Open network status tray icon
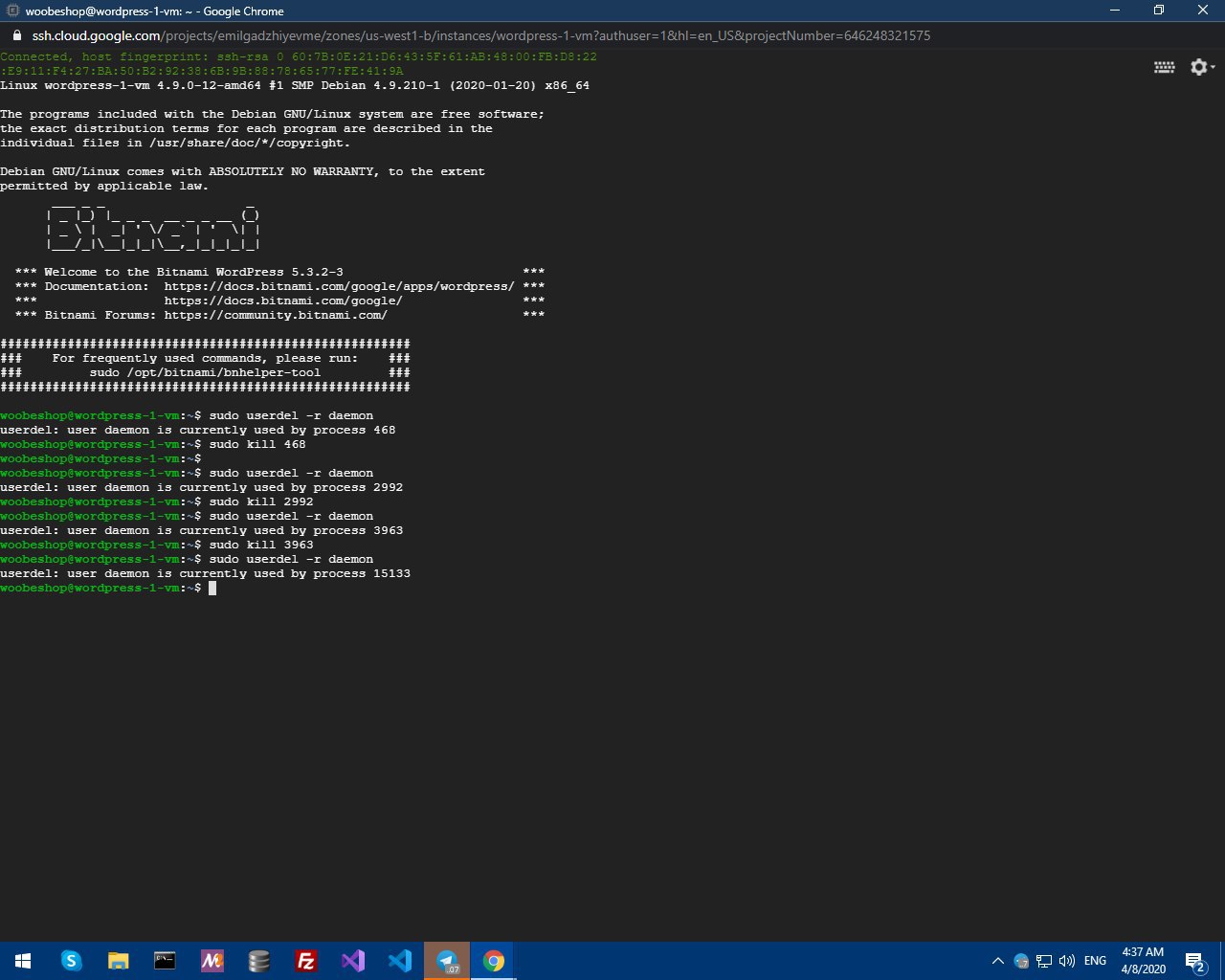The image size is (1225, 980). click(1044, 961)
